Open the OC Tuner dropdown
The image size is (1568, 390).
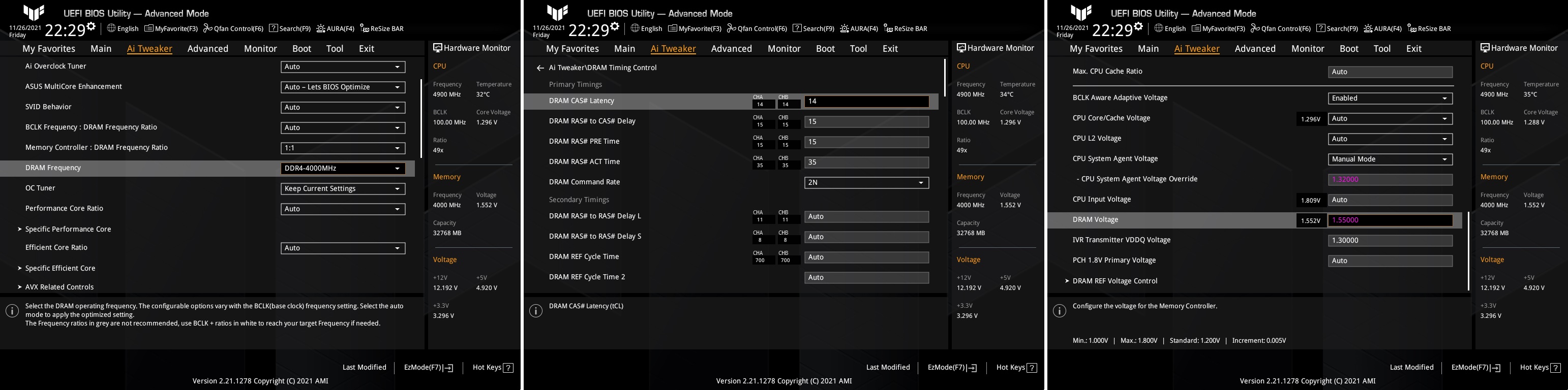(343, 188)
